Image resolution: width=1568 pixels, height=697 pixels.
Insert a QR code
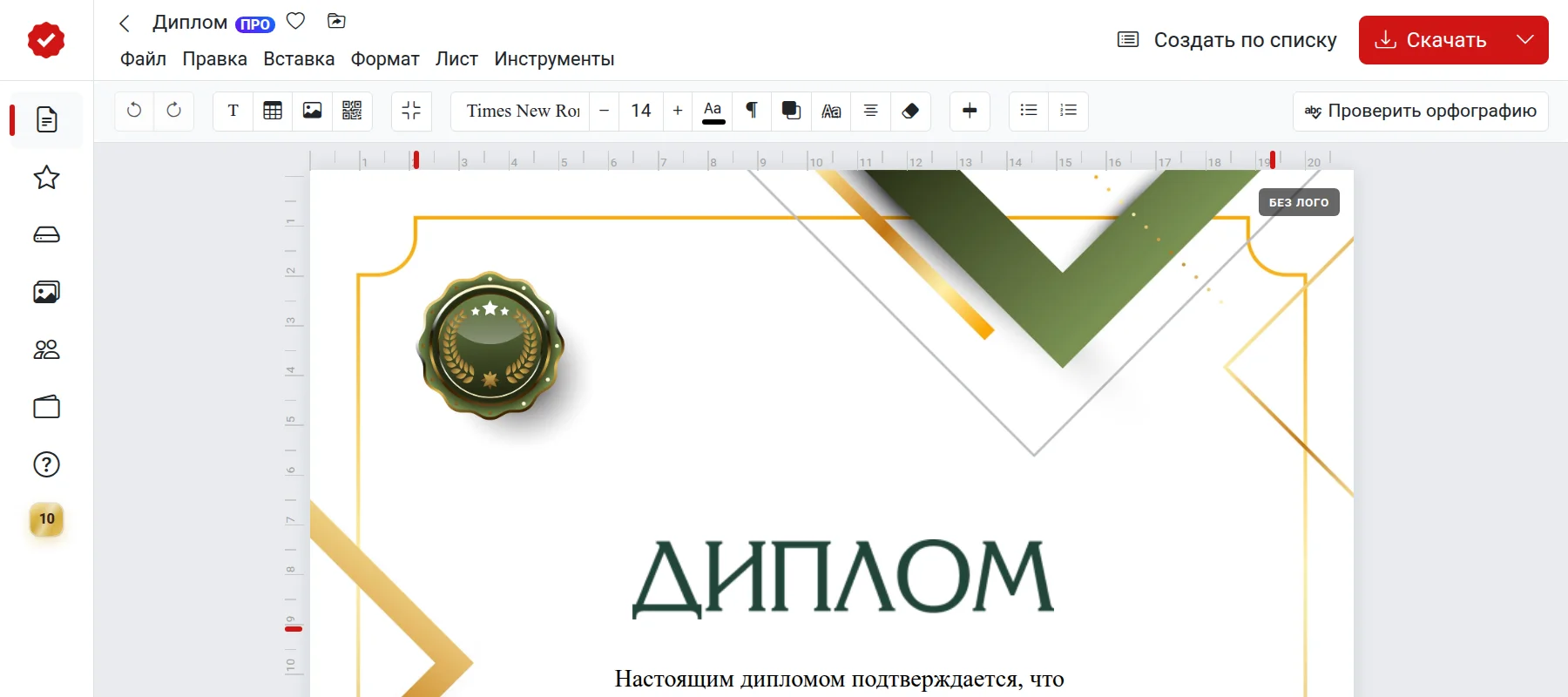[x=352, y=111]
